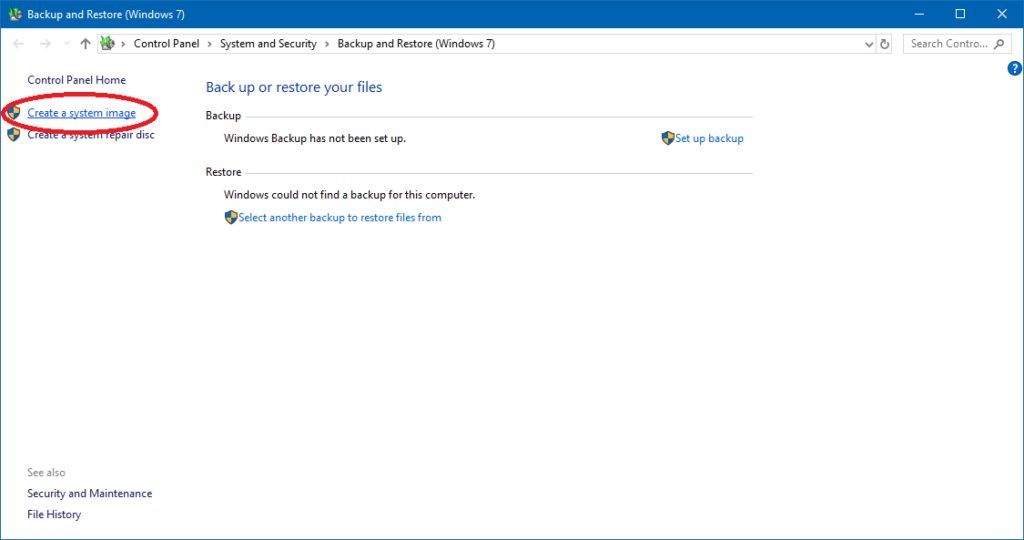The height and width of the screenshot is (540, 1024).
Task: Refresh the Backup and Restore page
Action: point(884,44)
